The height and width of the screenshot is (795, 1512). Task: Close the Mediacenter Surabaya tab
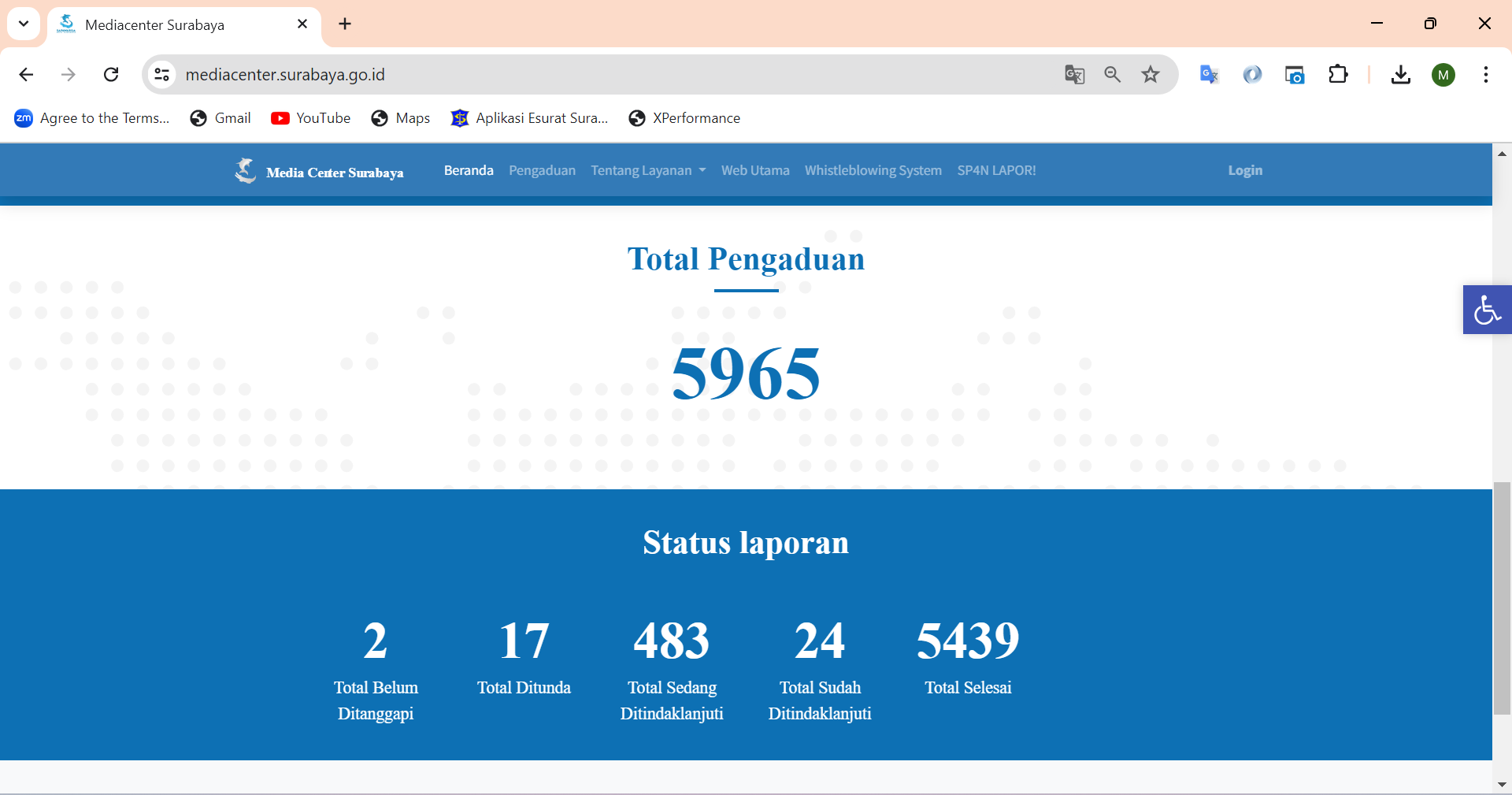[x=302, y=24]
